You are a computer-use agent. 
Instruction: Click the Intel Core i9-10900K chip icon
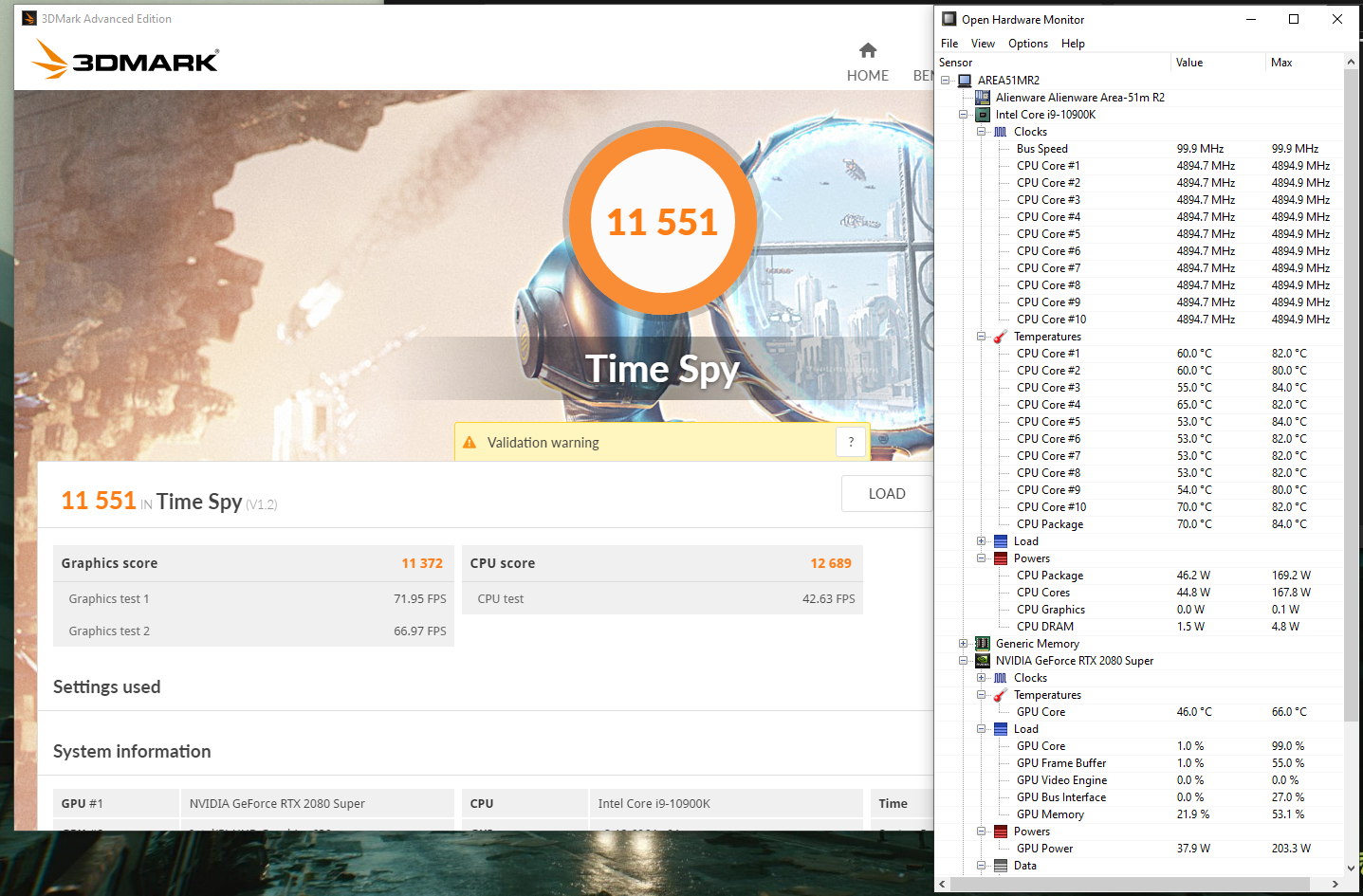pyautogui.click(x=983, y=115)
